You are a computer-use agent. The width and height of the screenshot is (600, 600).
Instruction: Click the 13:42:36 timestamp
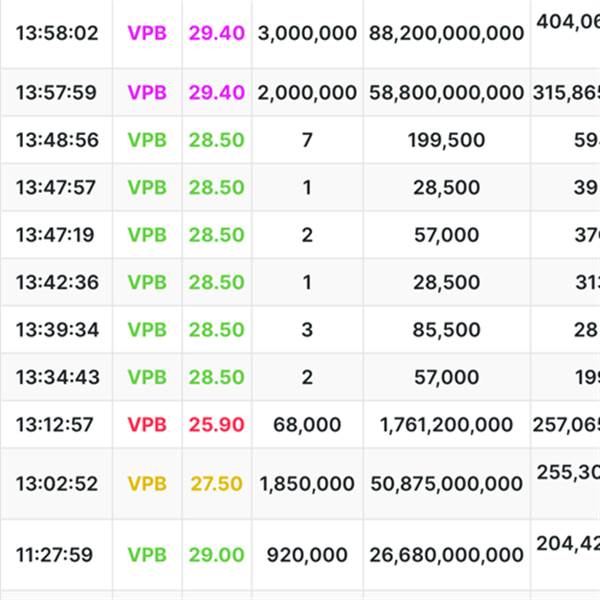pyautogui.click(x=57, y=283)
